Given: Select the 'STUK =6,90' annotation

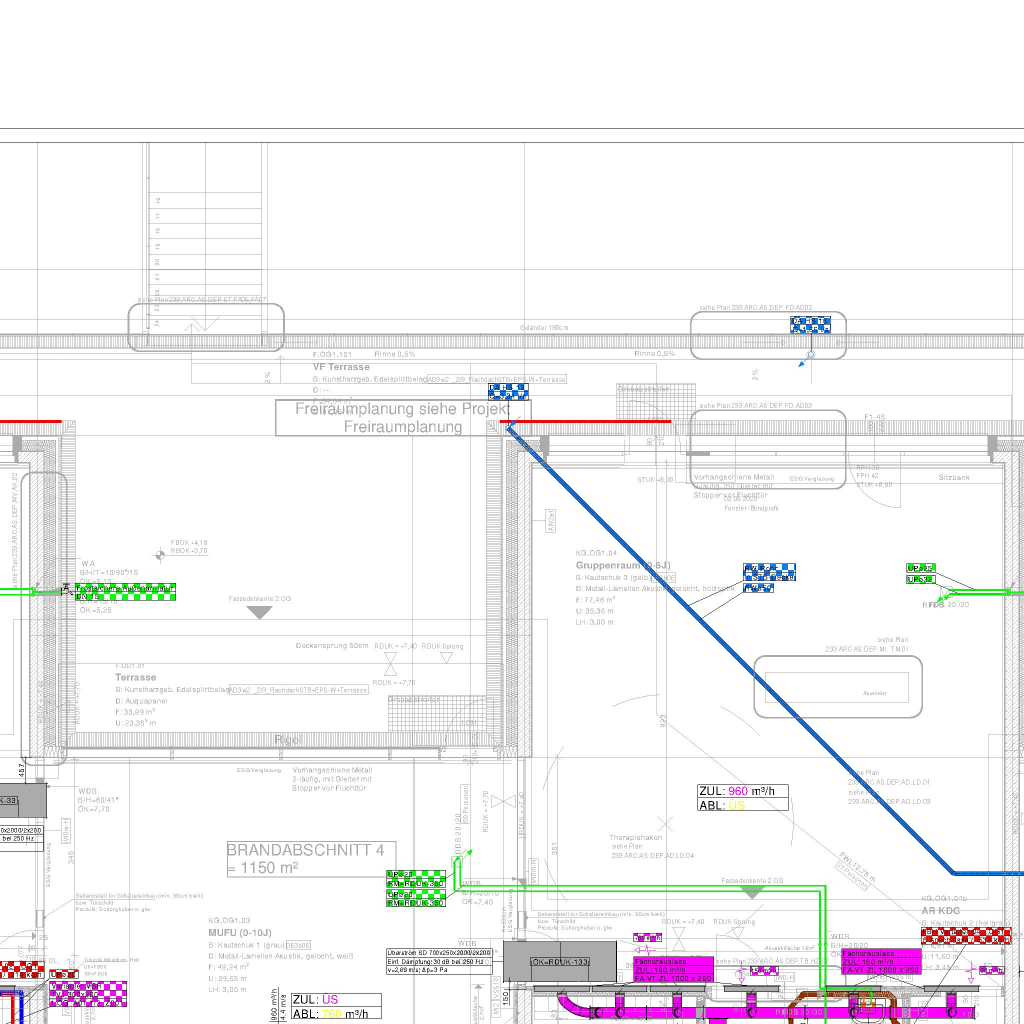Looking at the screenshot, I should (x=655, y=479).
